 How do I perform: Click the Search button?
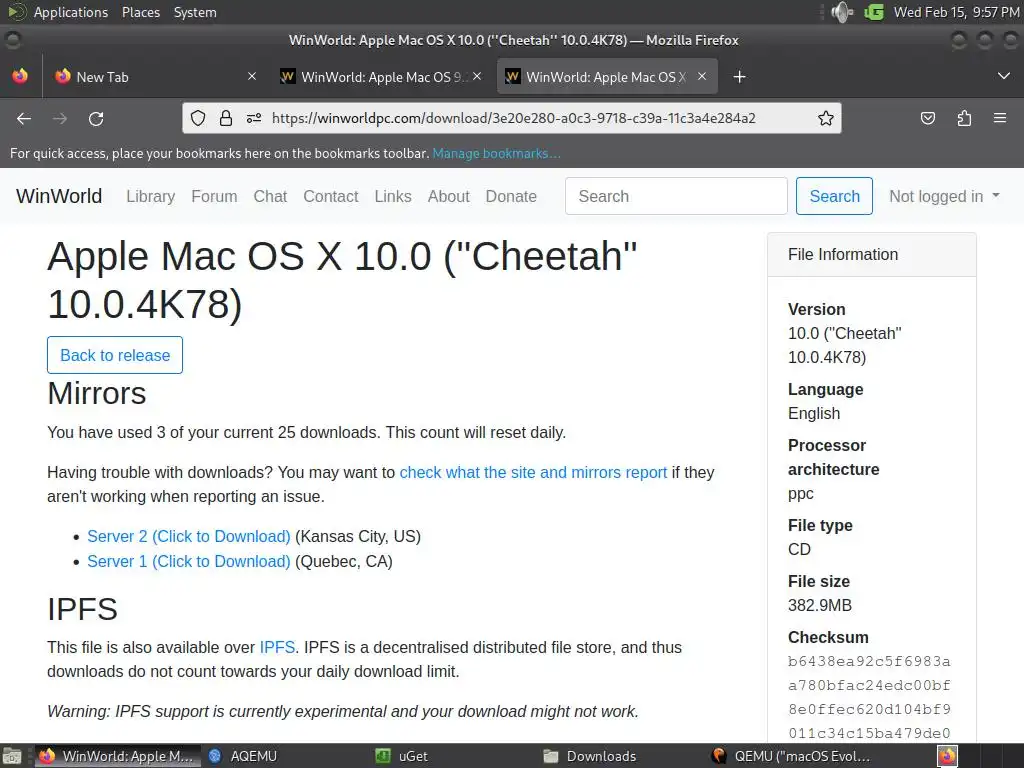click(834, 196)
